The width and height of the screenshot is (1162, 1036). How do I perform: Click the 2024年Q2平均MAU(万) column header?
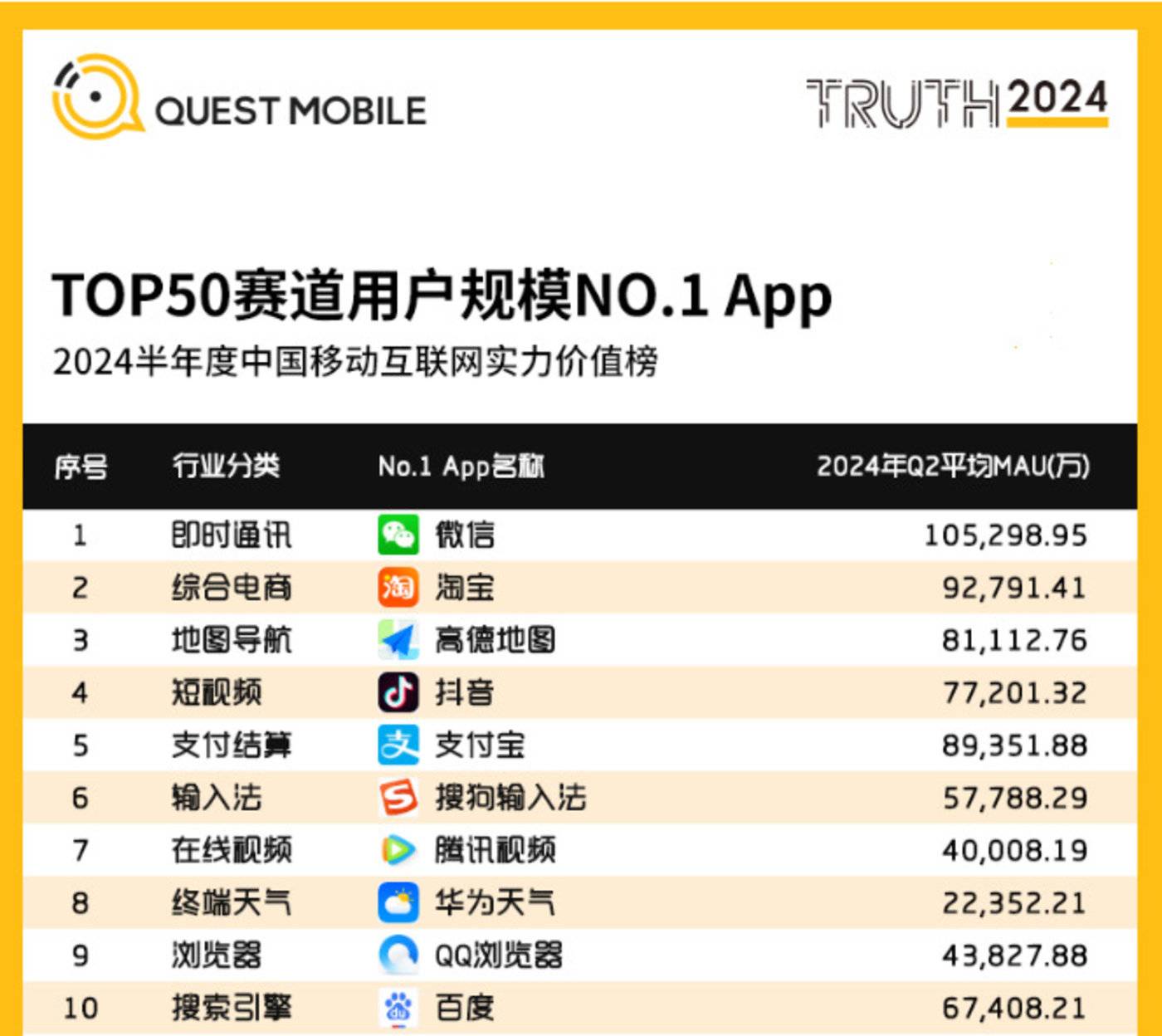953,467
